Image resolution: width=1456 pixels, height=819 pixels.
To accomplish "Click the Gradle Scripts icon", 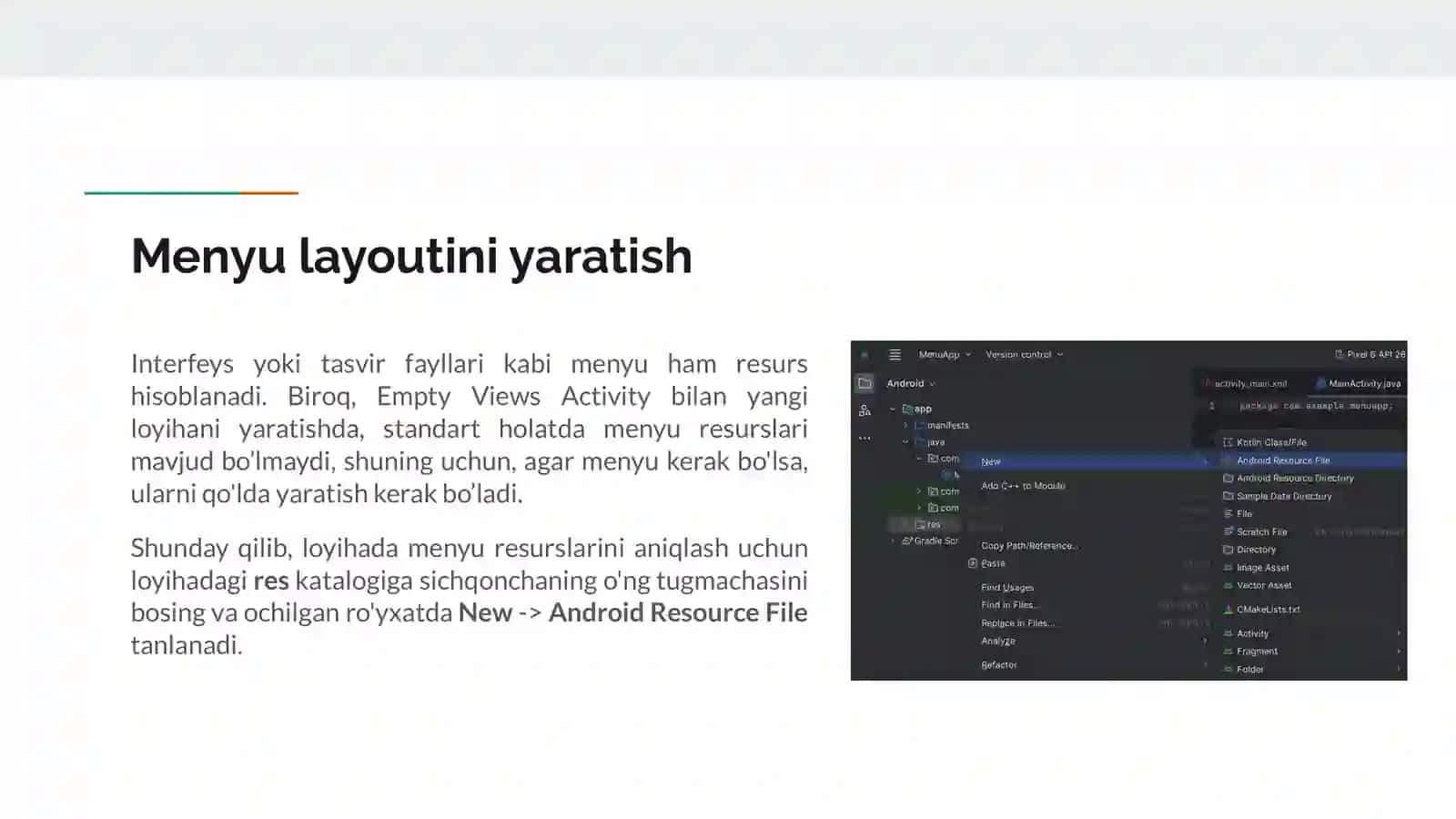I will 906,541.
